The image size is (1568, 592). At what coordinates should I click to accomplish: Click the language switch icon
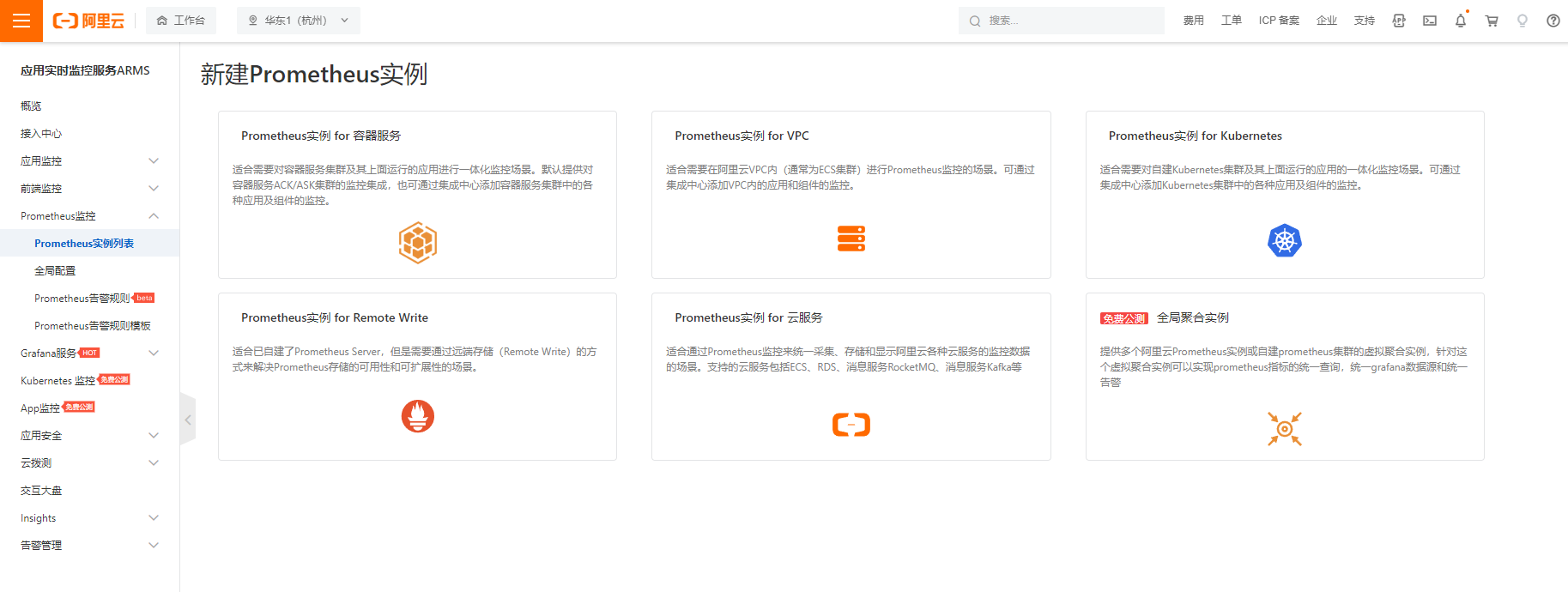coord(1399,21)
